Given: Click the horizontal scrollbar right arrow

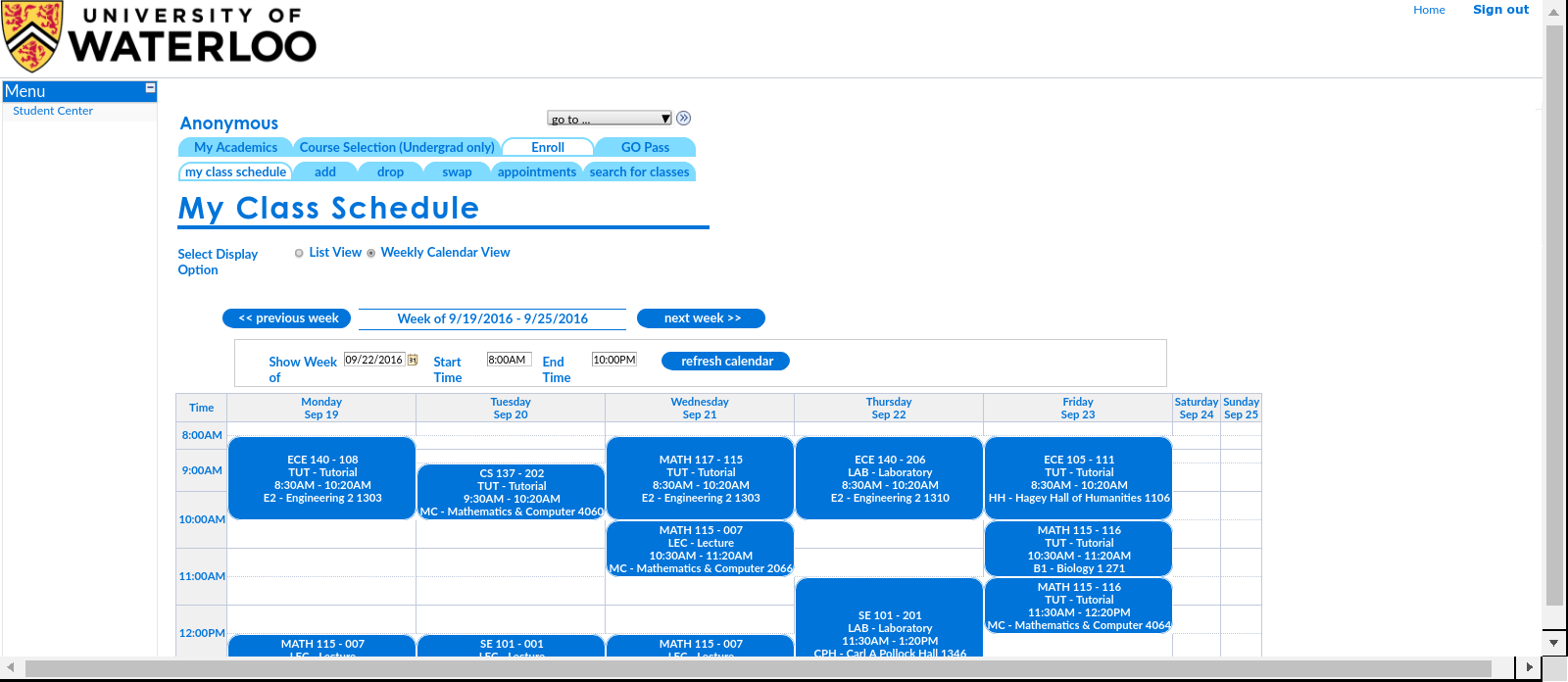Looking at the screenshot, I should tap(1529, 667).
